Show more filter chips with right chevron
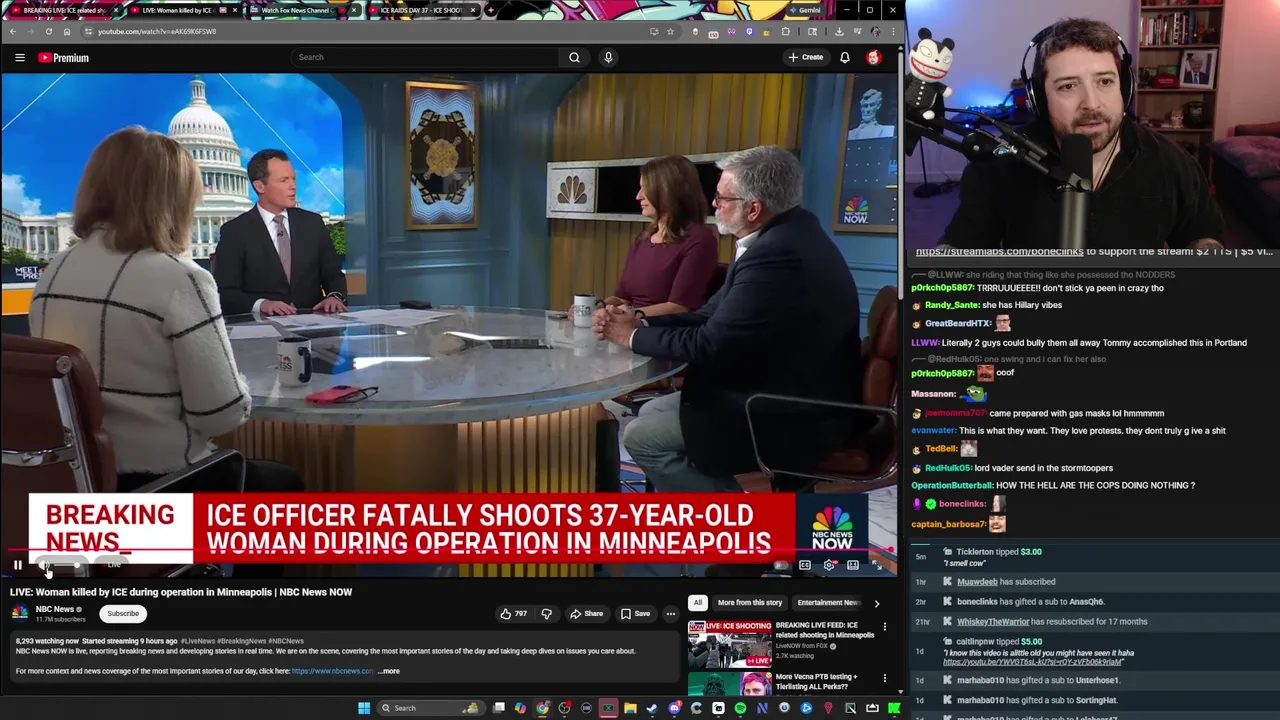1280x720 pixels. point(877,603)
